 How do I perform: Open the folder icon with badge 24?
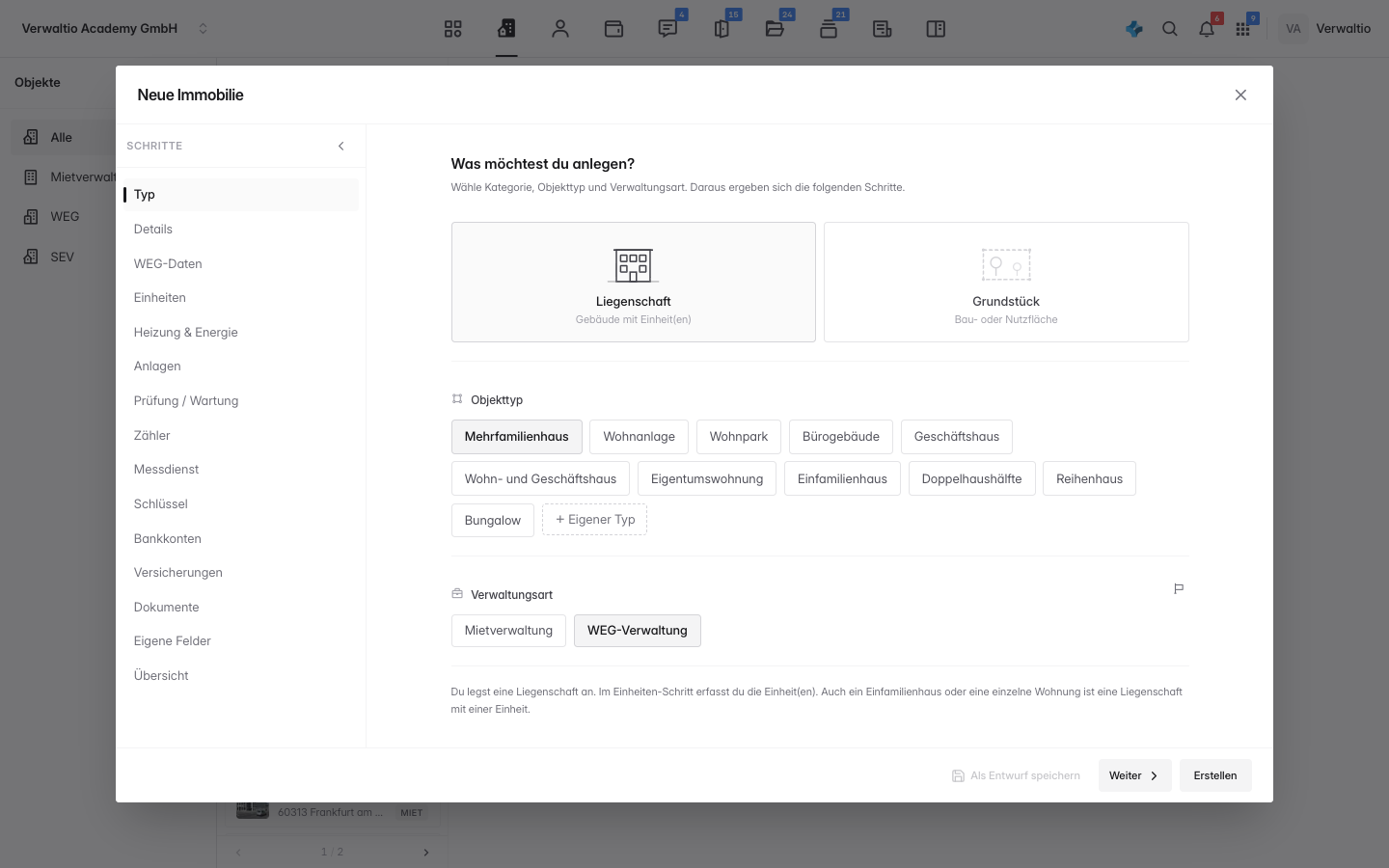[x=775, y=29]
